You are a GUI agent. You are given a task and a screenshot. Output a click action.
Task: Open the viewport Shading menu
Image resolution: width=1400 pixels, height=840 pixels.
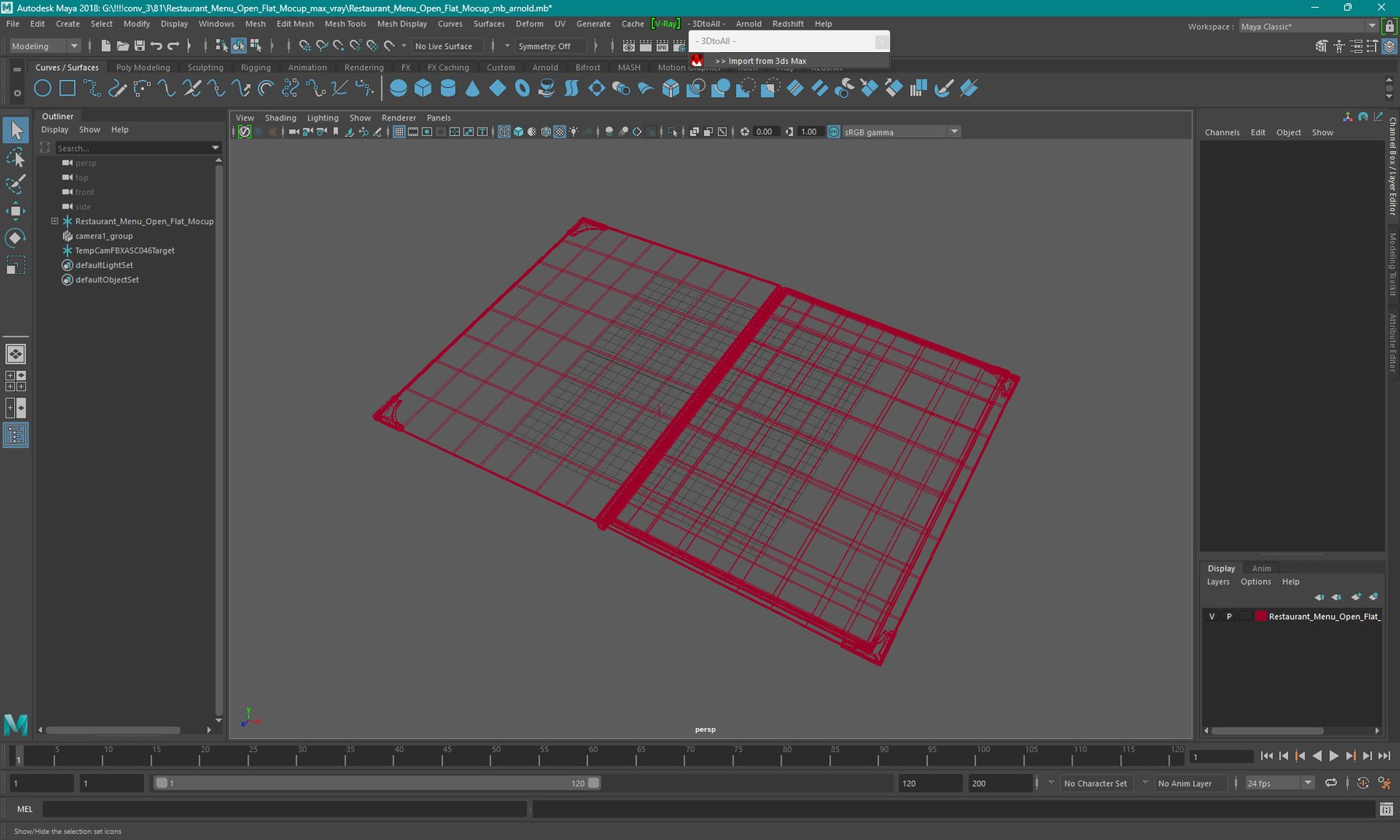(x=281, y=118)
